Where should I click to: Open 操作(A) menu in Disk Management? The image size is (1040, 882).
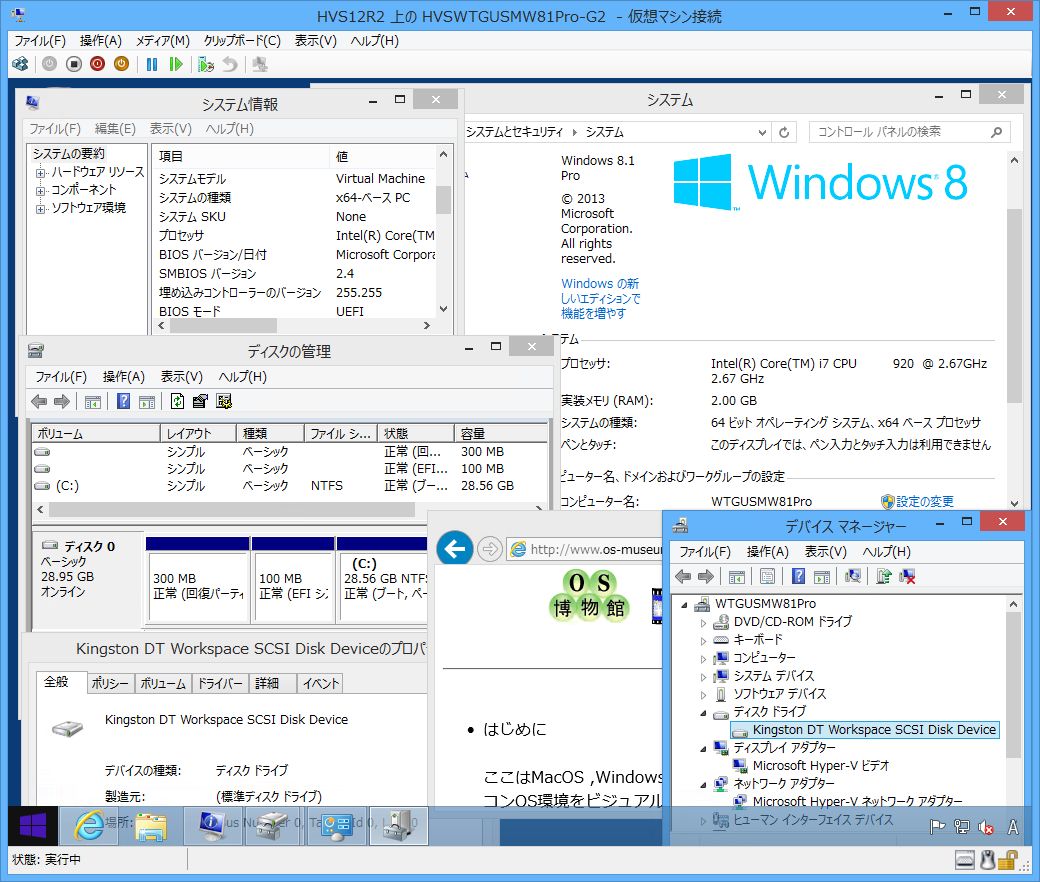pos(123,377)
